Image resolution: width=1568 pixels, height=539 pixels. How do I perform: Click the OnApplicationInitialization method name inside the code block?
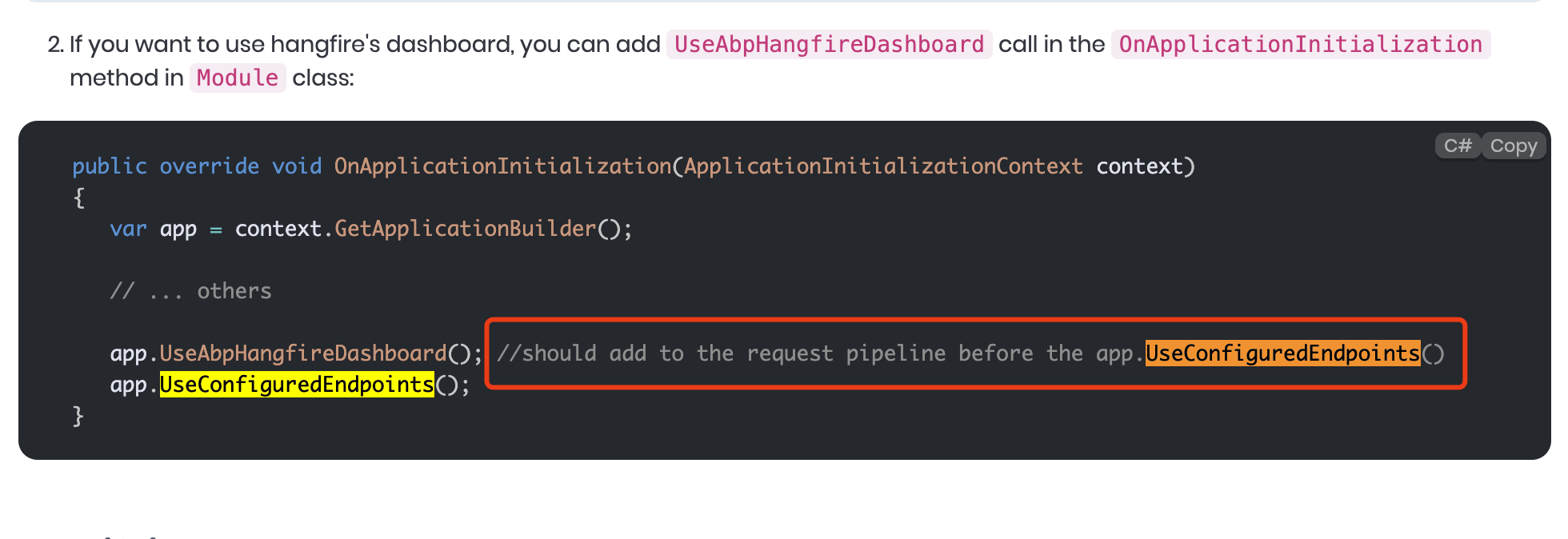502,166
